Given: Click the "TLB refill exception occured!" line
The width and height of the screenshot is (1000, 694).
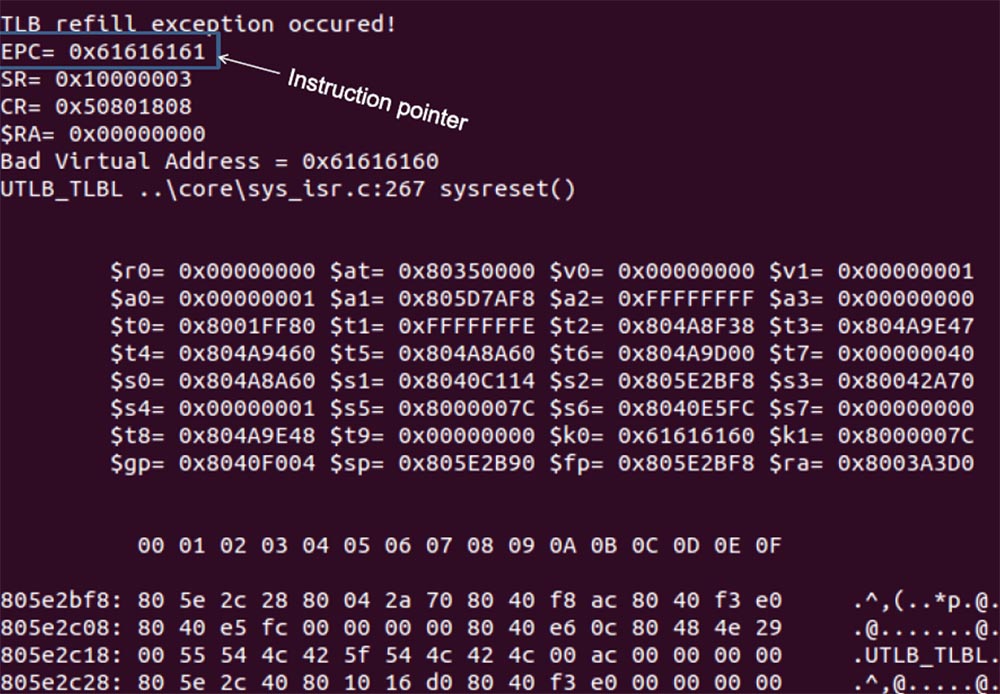Looking at the screenshot, I should tap(198, 24).
